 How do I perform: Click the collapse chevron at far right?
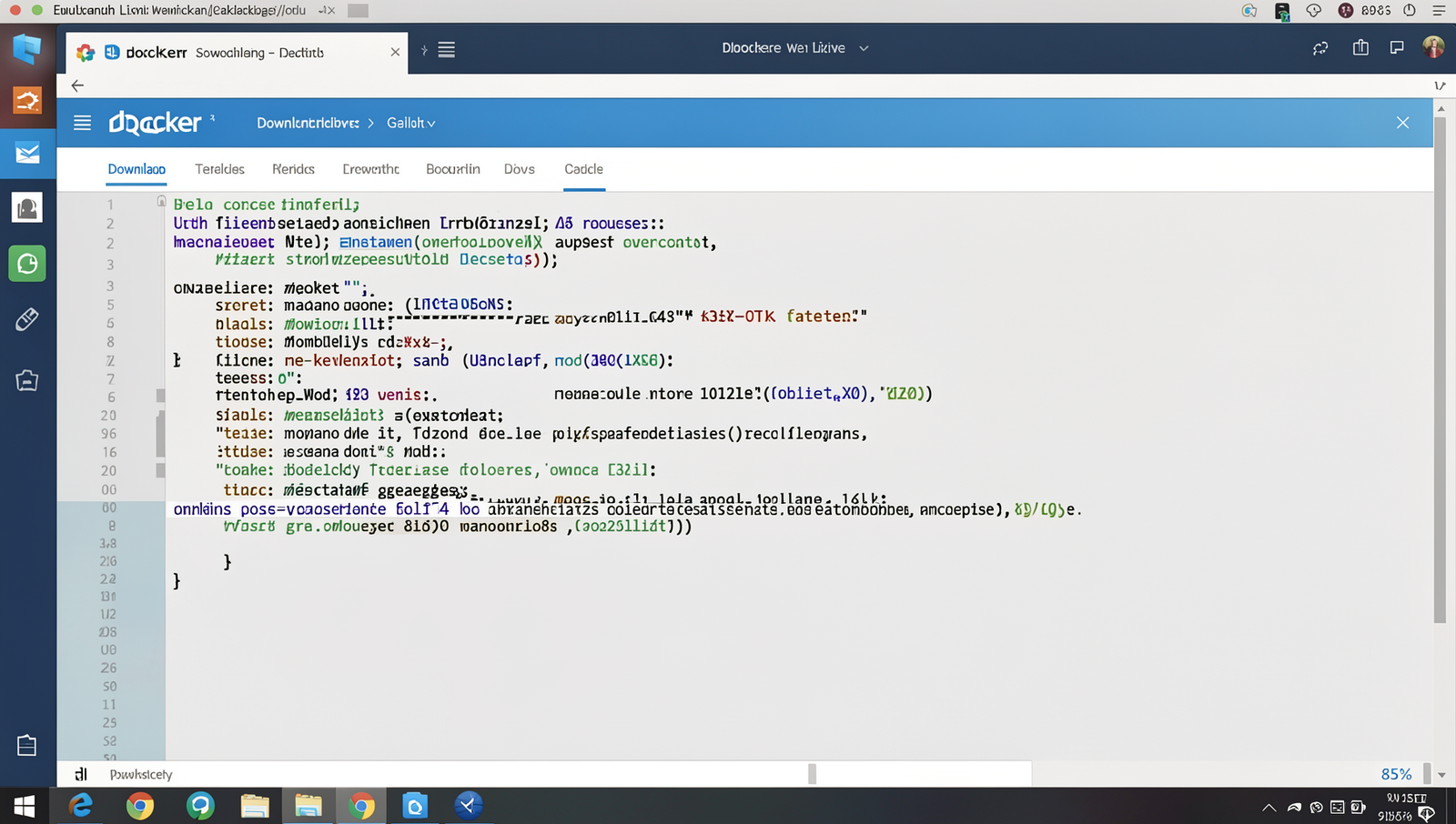[1440, 85]
